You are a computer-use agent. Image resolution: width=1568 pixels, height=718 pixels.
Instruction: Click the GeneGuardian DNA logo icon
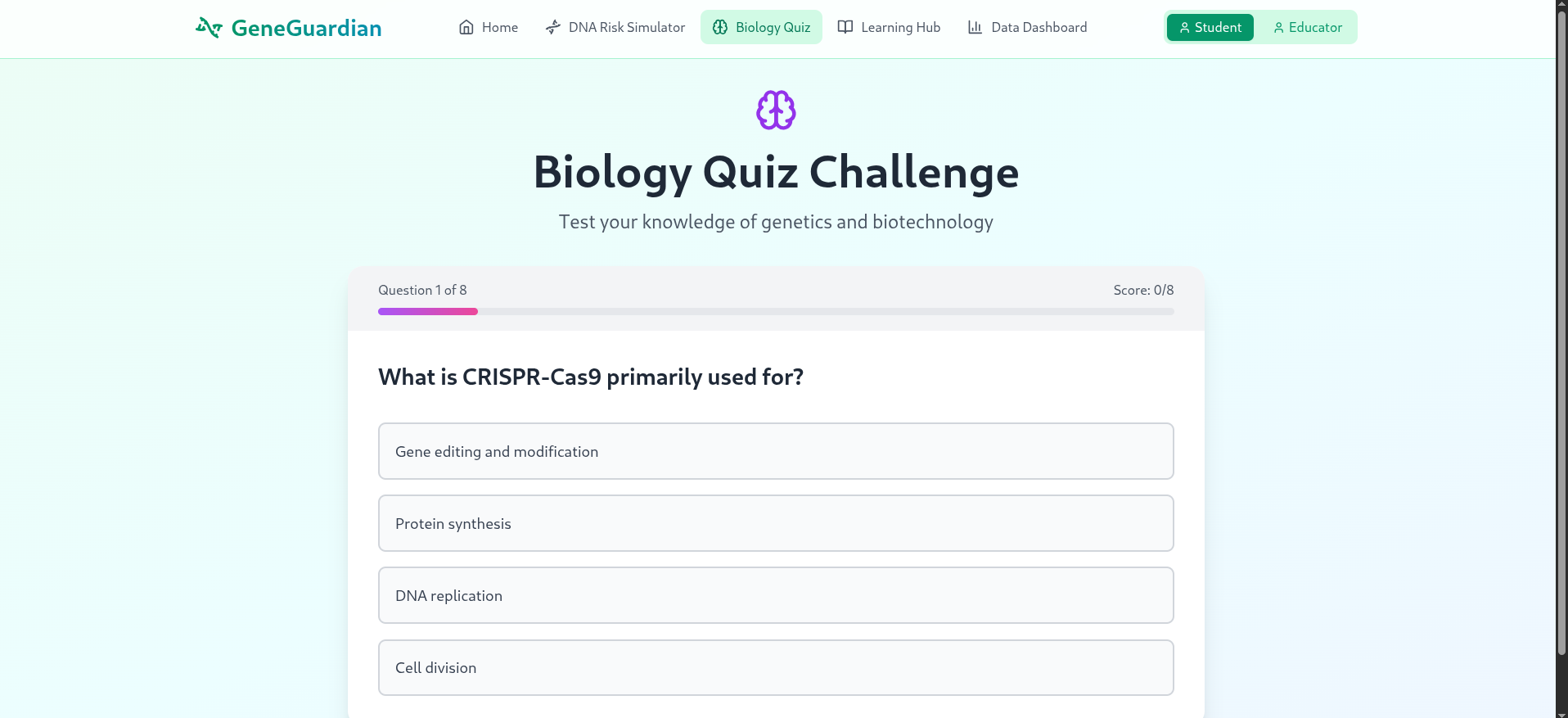(x=209, y=28)
